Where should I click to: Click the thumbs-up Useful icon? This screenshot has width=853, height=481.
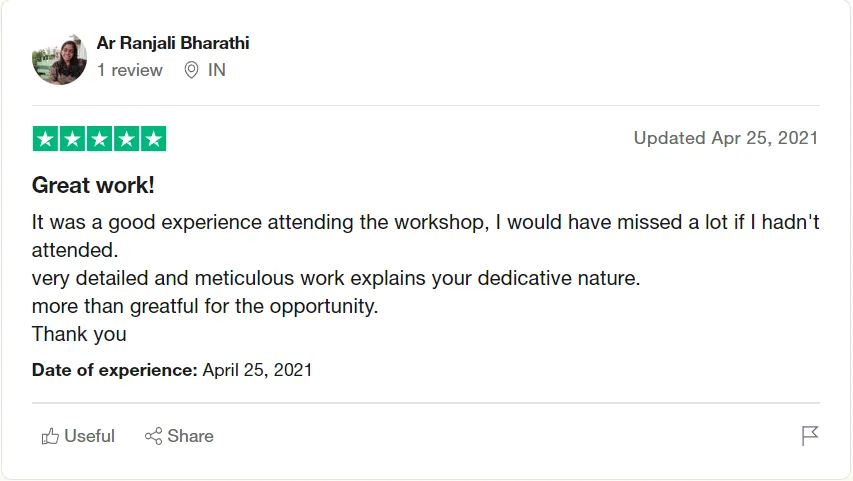(x=50, y=436)
